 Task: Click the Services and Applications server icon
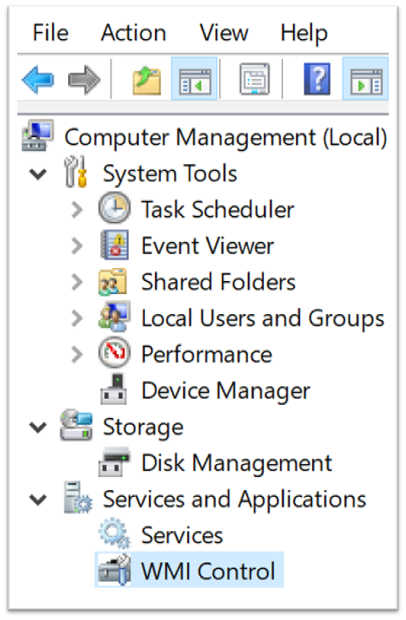pos(78,497)
